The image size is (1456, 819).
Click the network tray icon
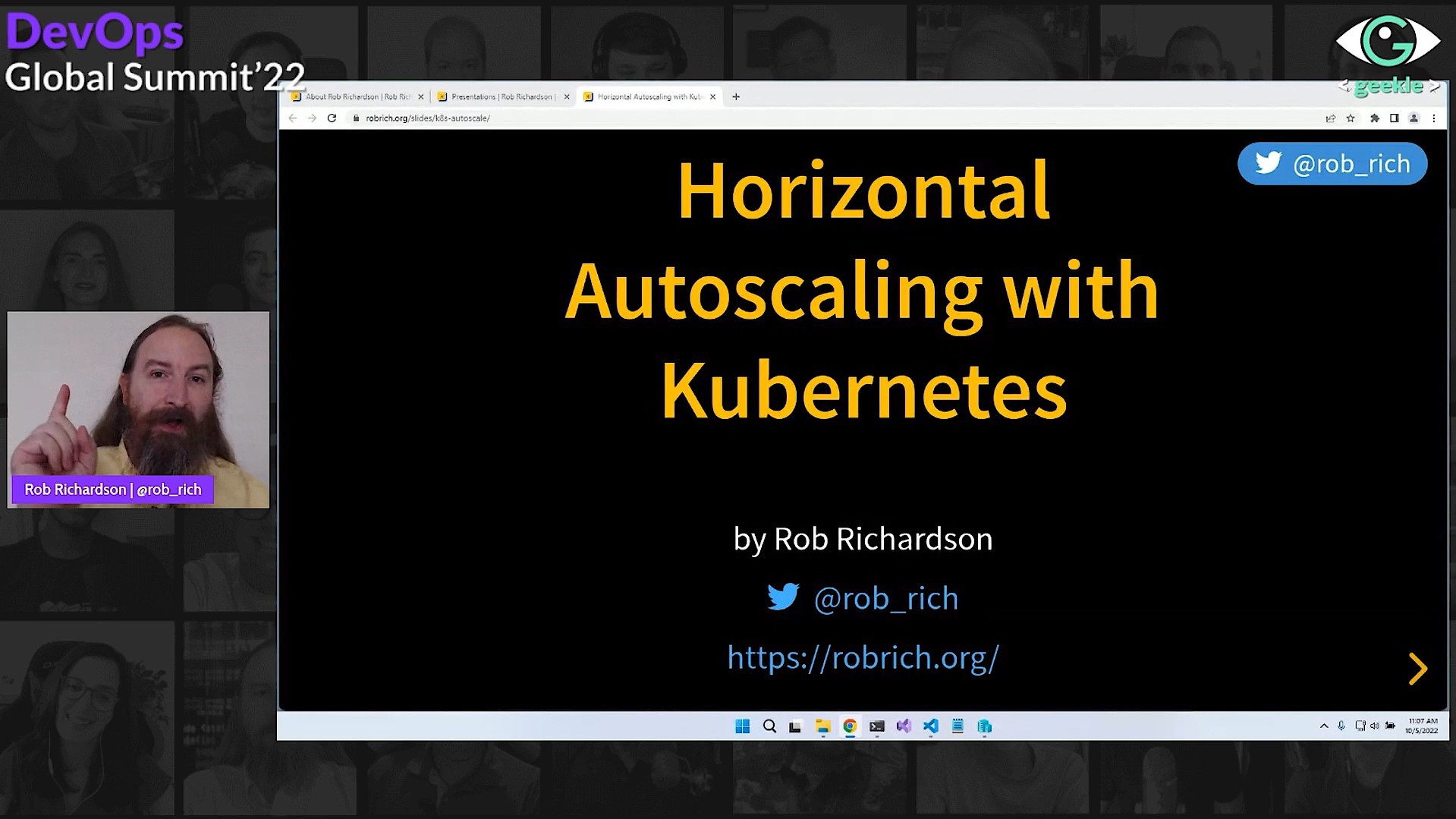click(1360, 726)
